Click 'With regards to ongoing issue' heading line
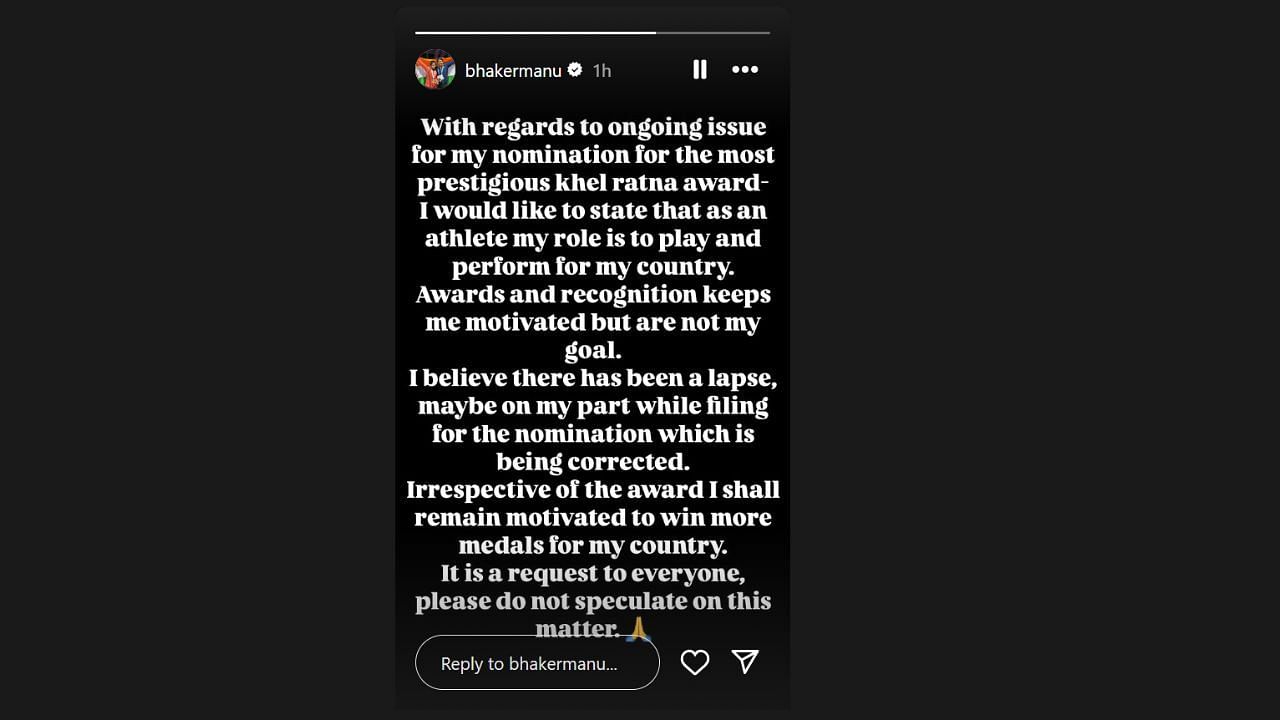Screen dimensions: 1280x720 (592, 127)
